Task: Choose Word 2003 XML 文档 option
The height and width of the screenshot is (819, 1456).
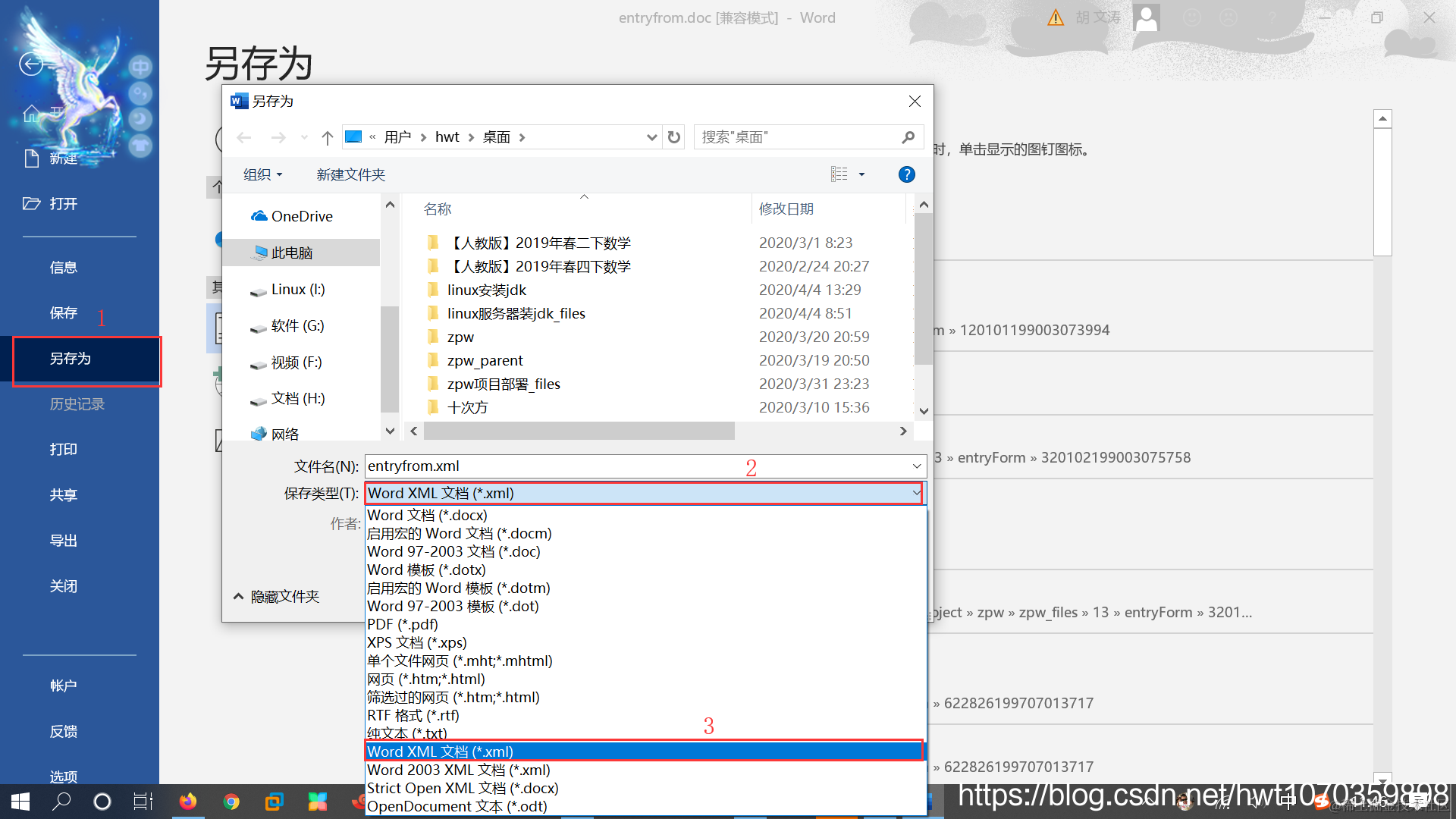Action: point(458,770)
